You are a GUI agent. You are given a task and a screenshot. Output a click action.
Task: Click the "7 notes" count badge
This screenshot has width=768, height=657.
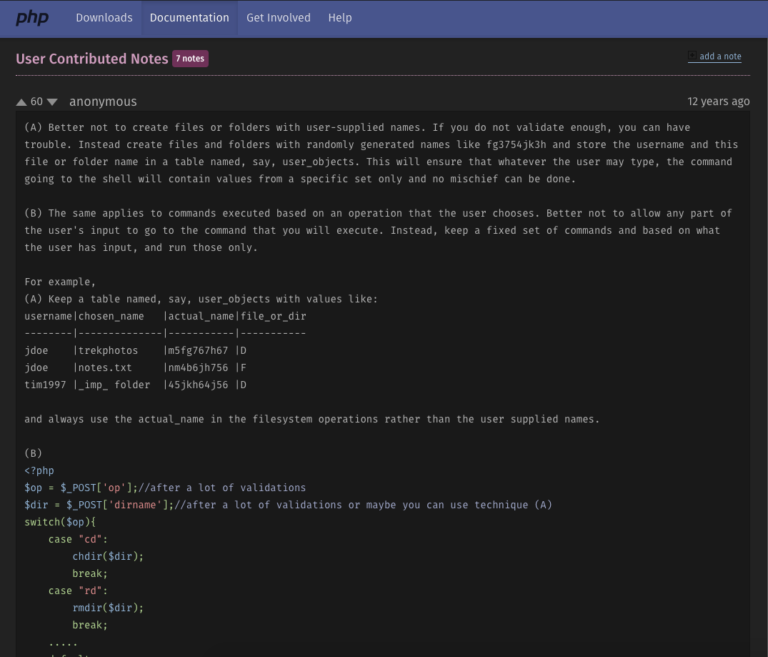(190, 59)
